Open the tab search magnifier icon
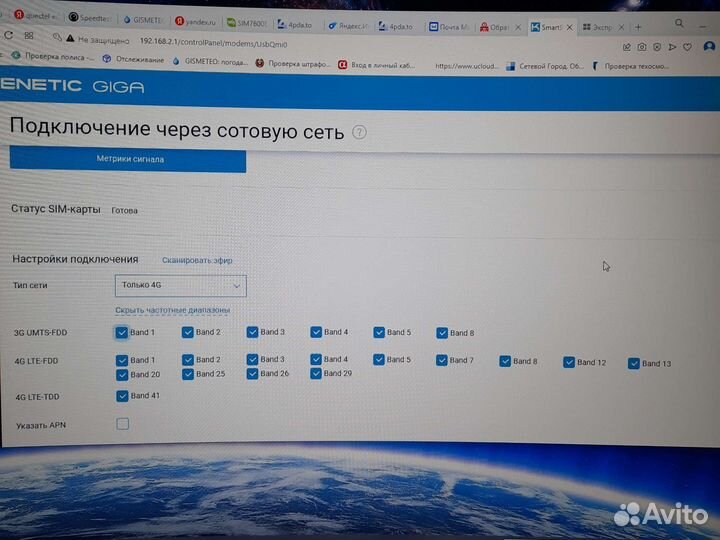 [x=679, y=23]
